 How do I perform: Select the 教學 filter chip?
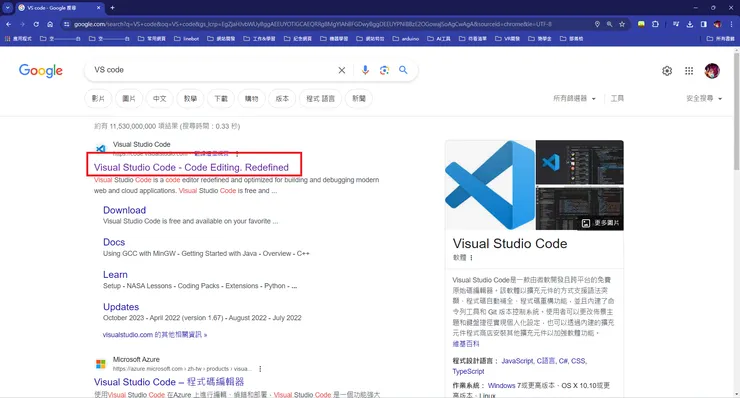tap(190, 99)
